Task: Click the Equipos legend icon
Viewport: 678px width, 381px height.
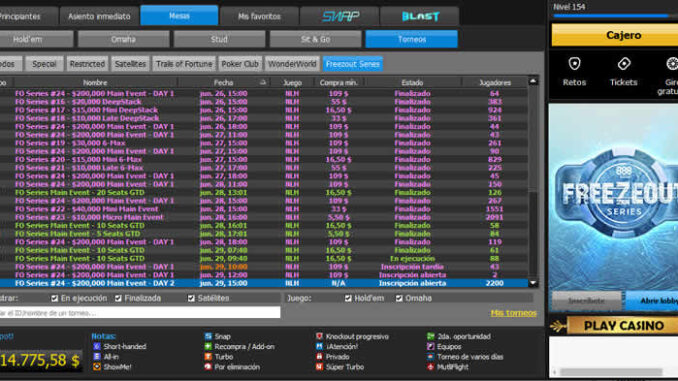Action: (431, 346)
